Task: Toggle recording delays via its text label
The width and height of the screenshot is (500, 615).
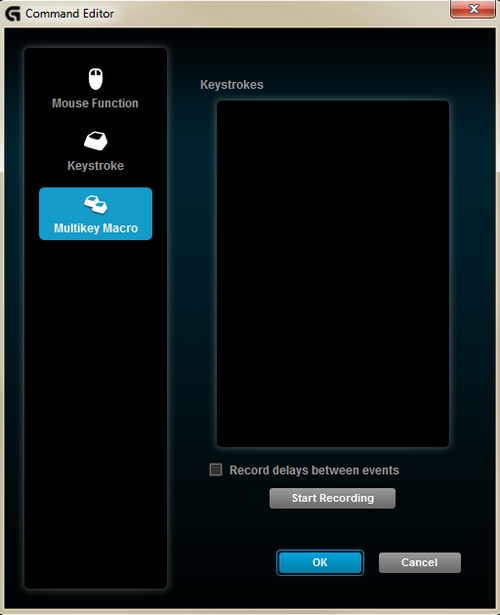Action: click(314, 470)
